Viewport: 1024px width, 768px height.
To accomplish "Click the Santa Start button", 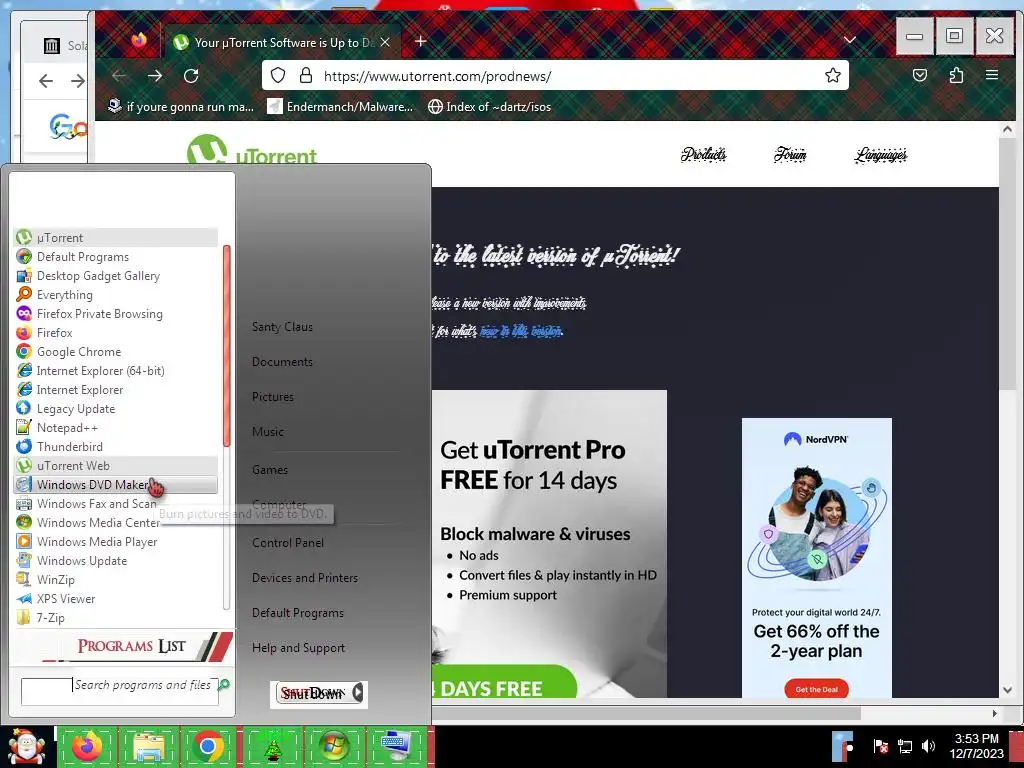I will pyautogui.click(x=27, y=747).
